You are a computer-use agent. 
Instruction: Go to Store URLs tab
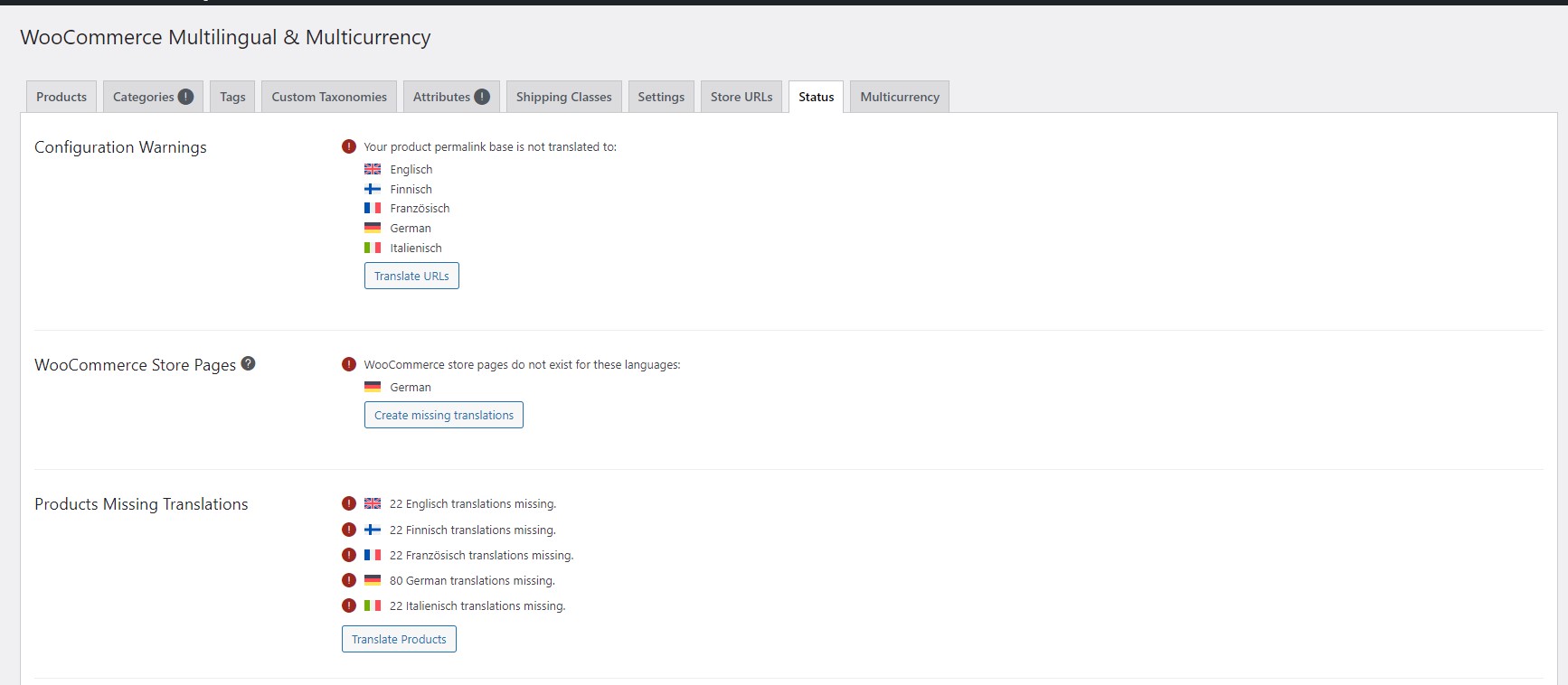pos(741,97)
